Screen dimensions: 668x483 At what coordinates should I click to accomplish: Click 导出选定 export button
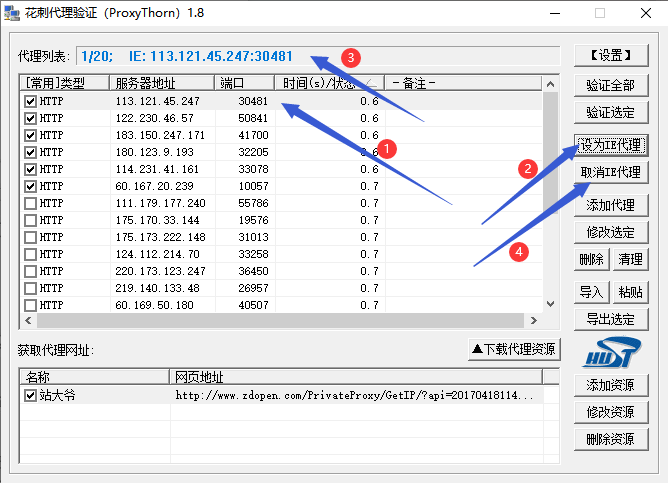coord(610,319)
